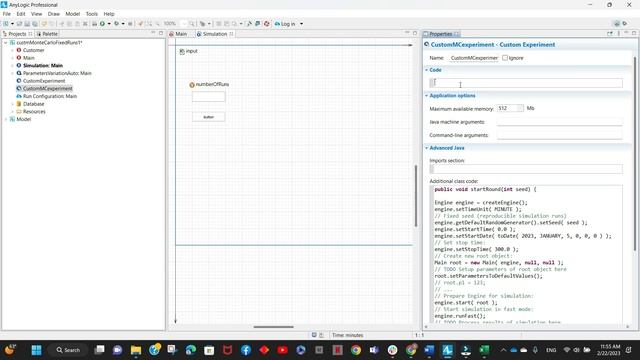This screenshot has width=640, height=360.
Task: Click the Debug model toolbar icon
Action: [x=116, y=24]
